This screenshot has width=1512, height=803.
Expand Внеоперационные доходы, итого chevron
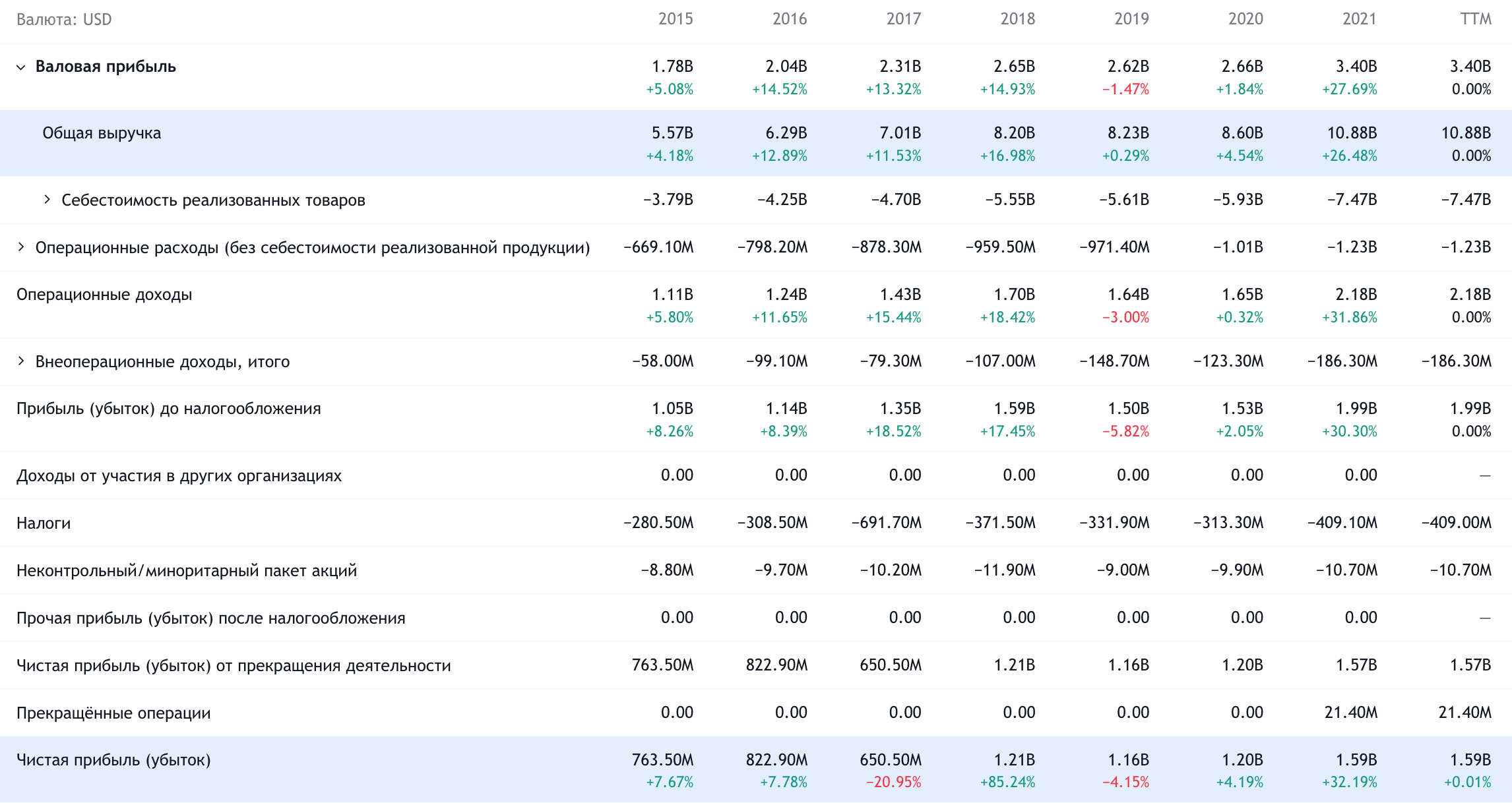click(21, 361)
